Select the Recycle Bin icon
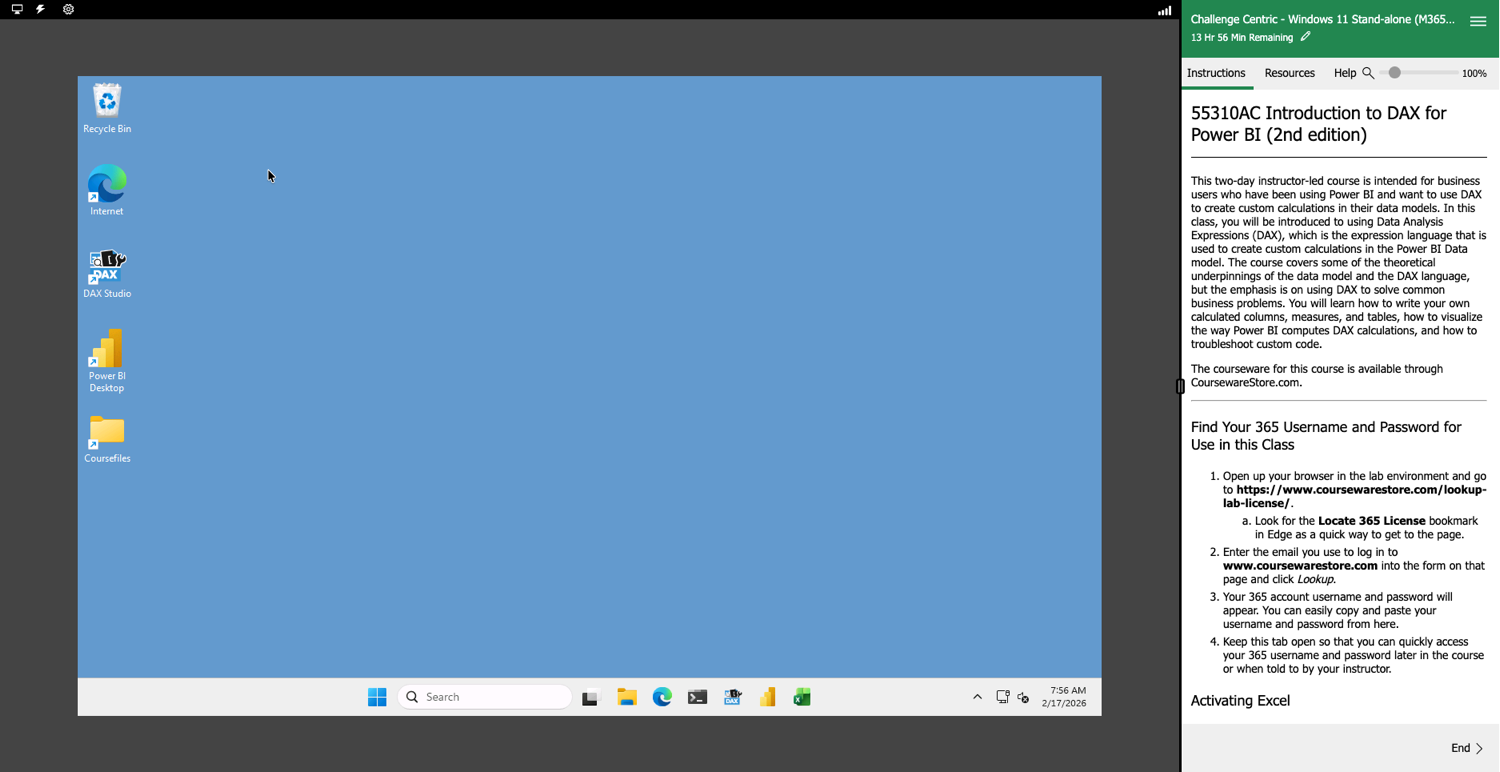 [x=107, y=103]
